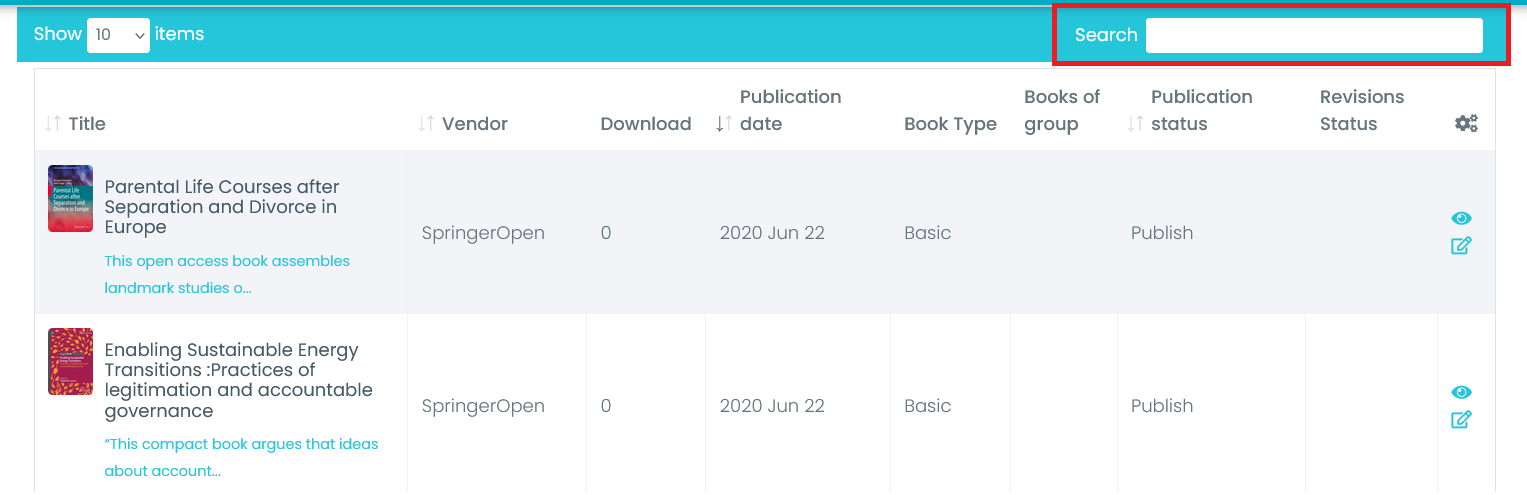Open Parental Life Courses book cover thumbnail
The height and width of the screenshot is (495, 1527).
(x=70, y=199)
